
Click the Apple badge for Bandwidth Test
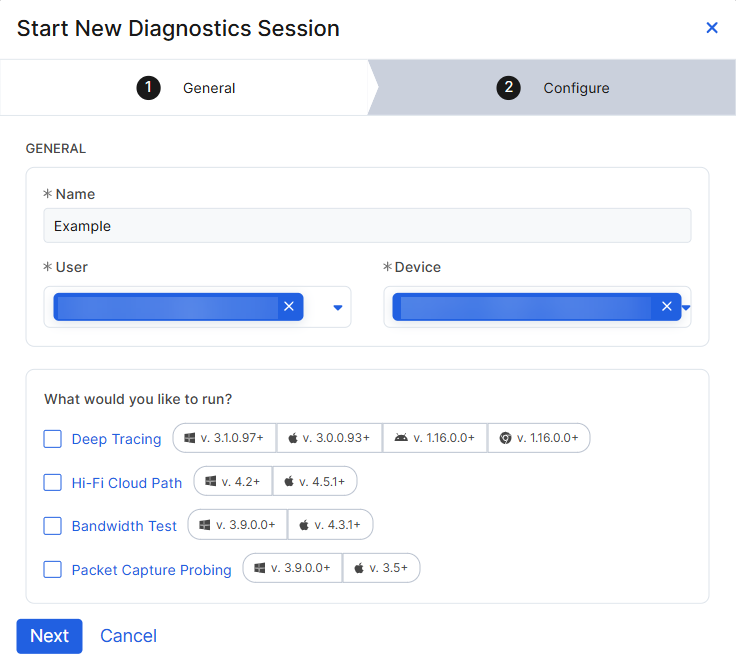(330, 525)
